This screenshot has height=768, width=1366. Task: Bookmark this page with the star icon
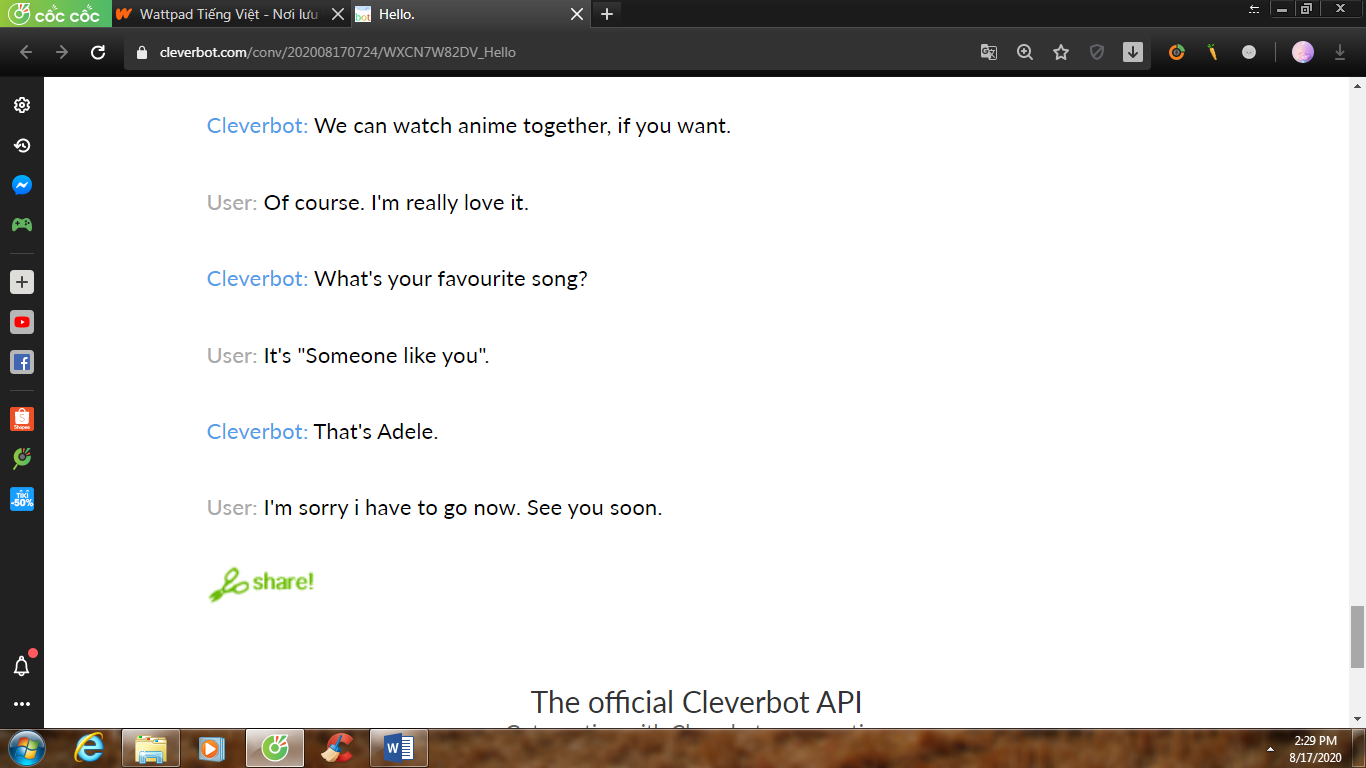tap(1061, 52)
